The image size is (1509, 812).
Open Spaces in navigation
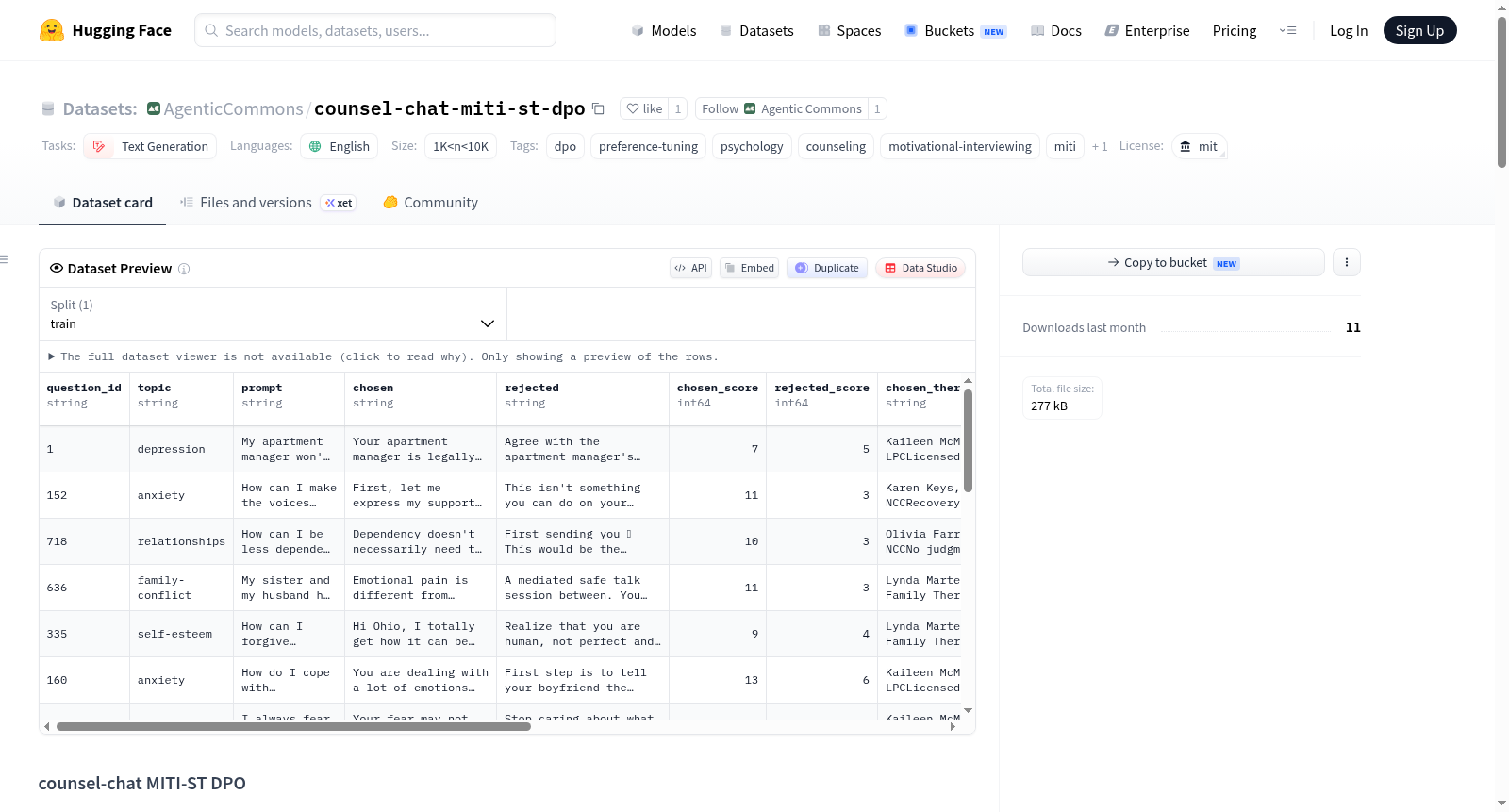(849, 30)
